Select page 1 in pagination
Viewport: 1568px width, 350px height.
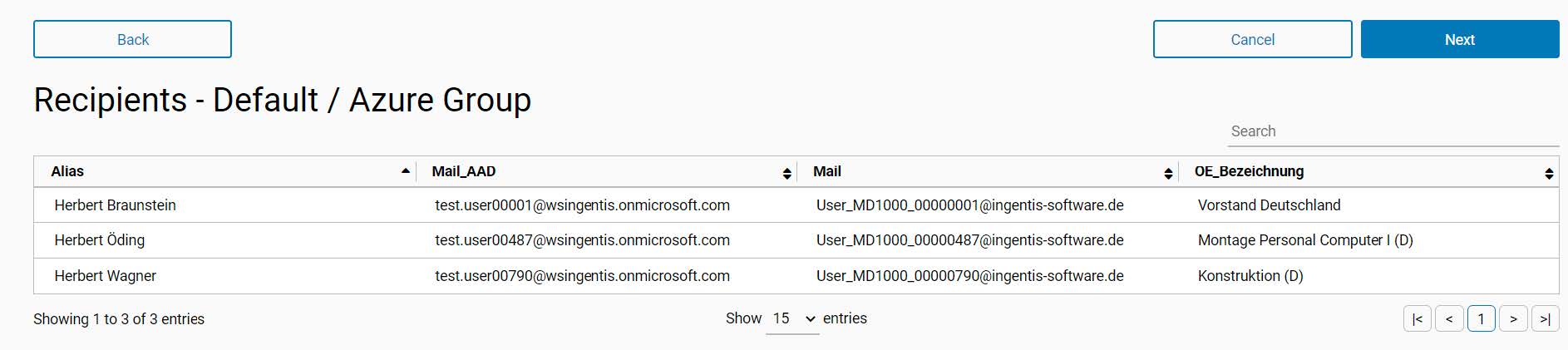click(x=1481, y=319)
